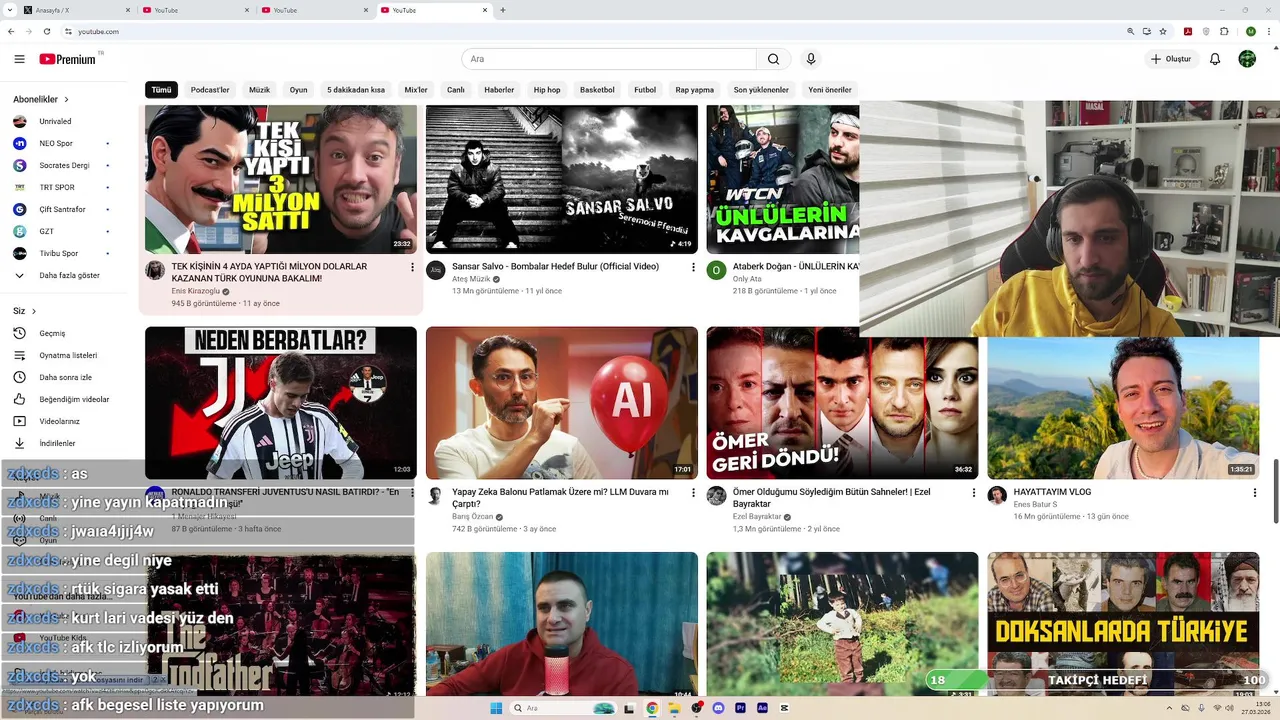The height and width of the screenshot is (720, 1280).
Task: Open the Windows Start button
Action: pos(496,708)
